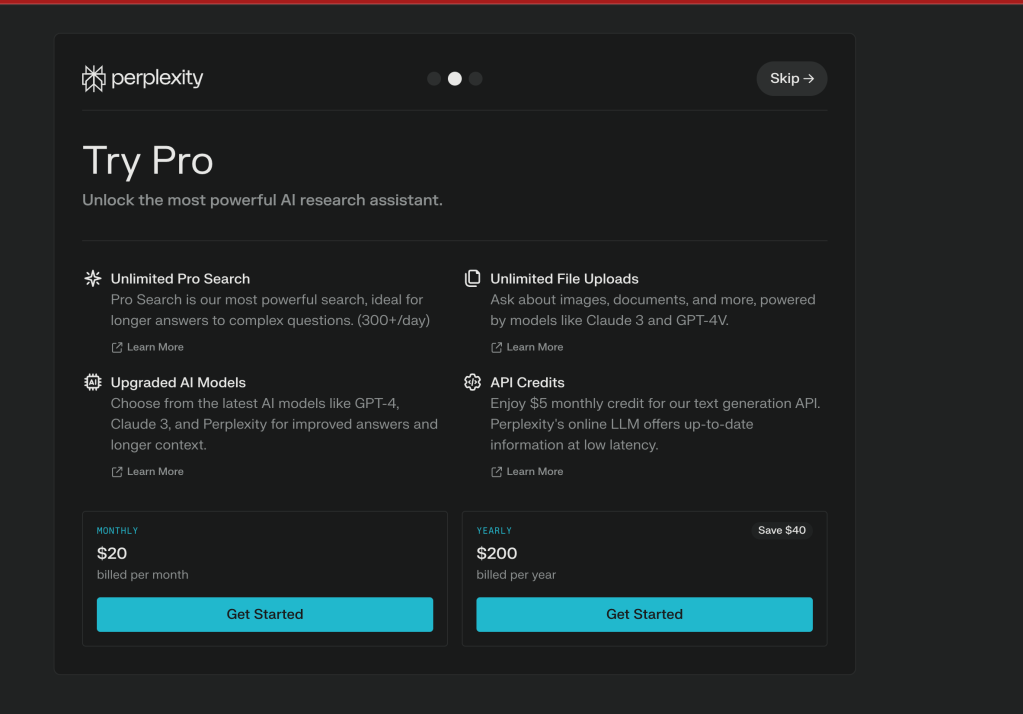
Task: Click the Perplexity logo icon
Action: click(93, 78)
